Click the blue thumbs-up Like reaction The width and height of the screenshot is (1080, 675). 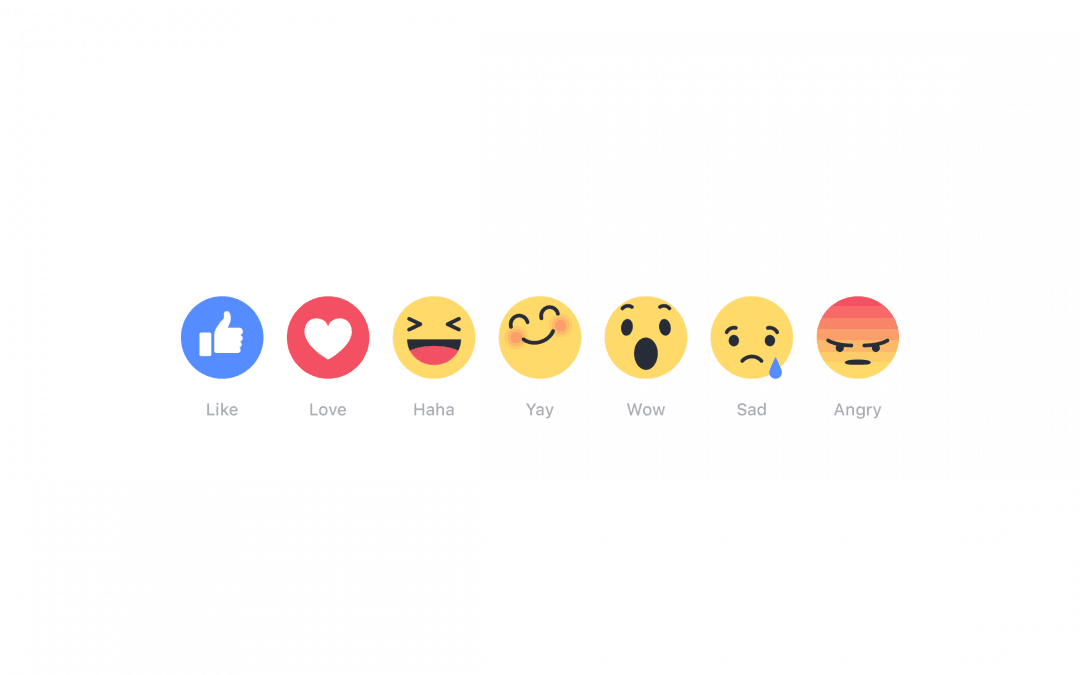(222, 338)
